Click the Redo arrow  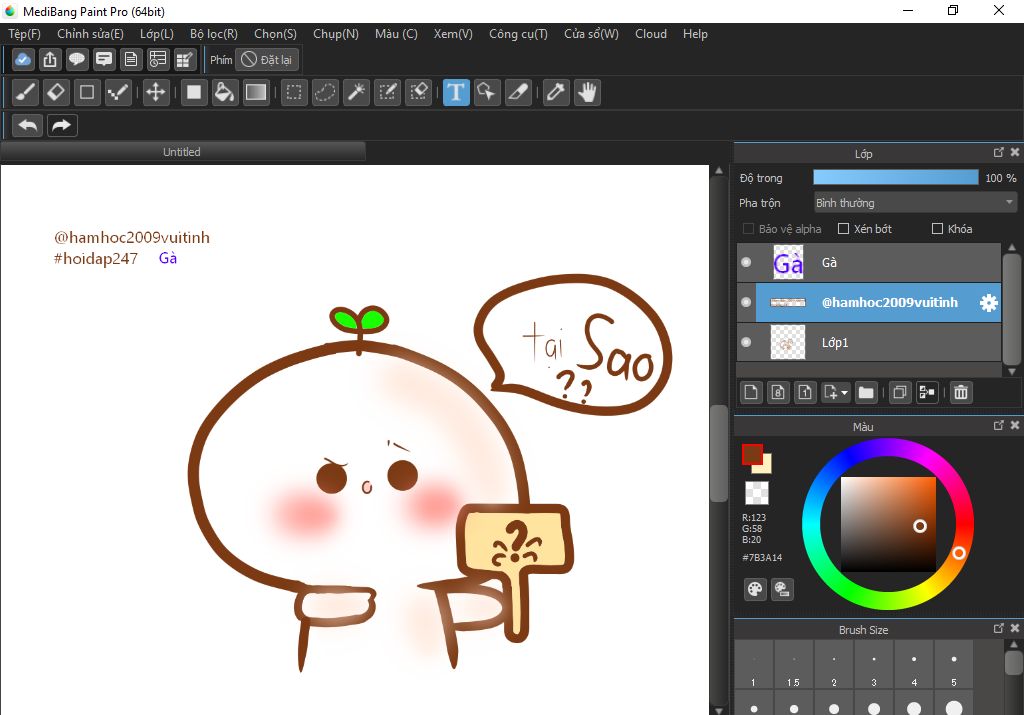coord(62,125)
